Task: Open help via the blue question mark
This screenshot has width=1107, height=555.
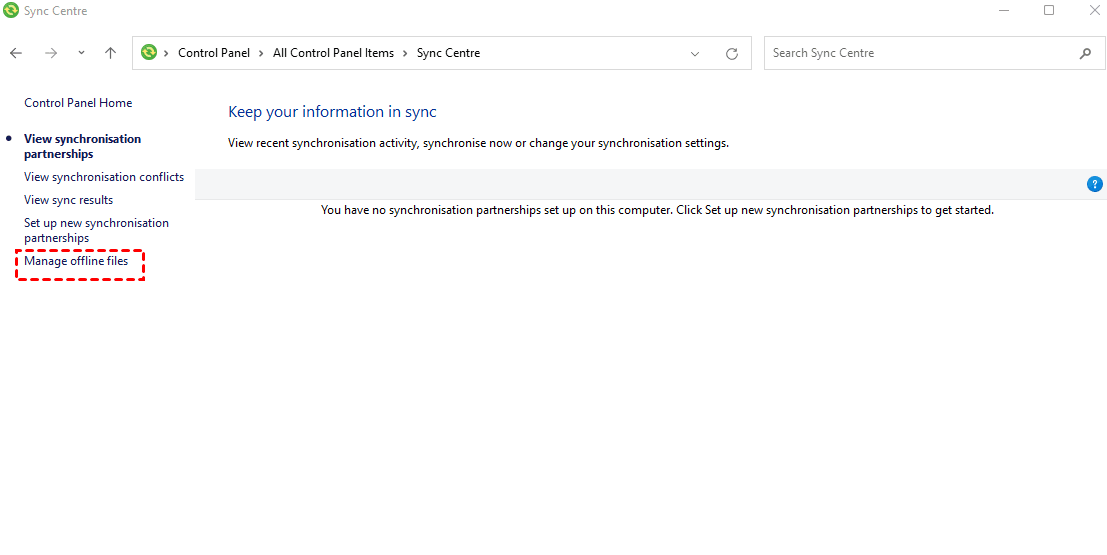Action: (1094, 184)
